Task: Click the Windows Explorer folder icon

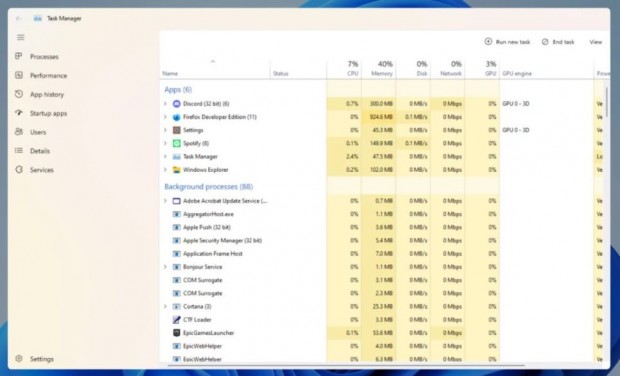Action: click(x=177, y=170)
